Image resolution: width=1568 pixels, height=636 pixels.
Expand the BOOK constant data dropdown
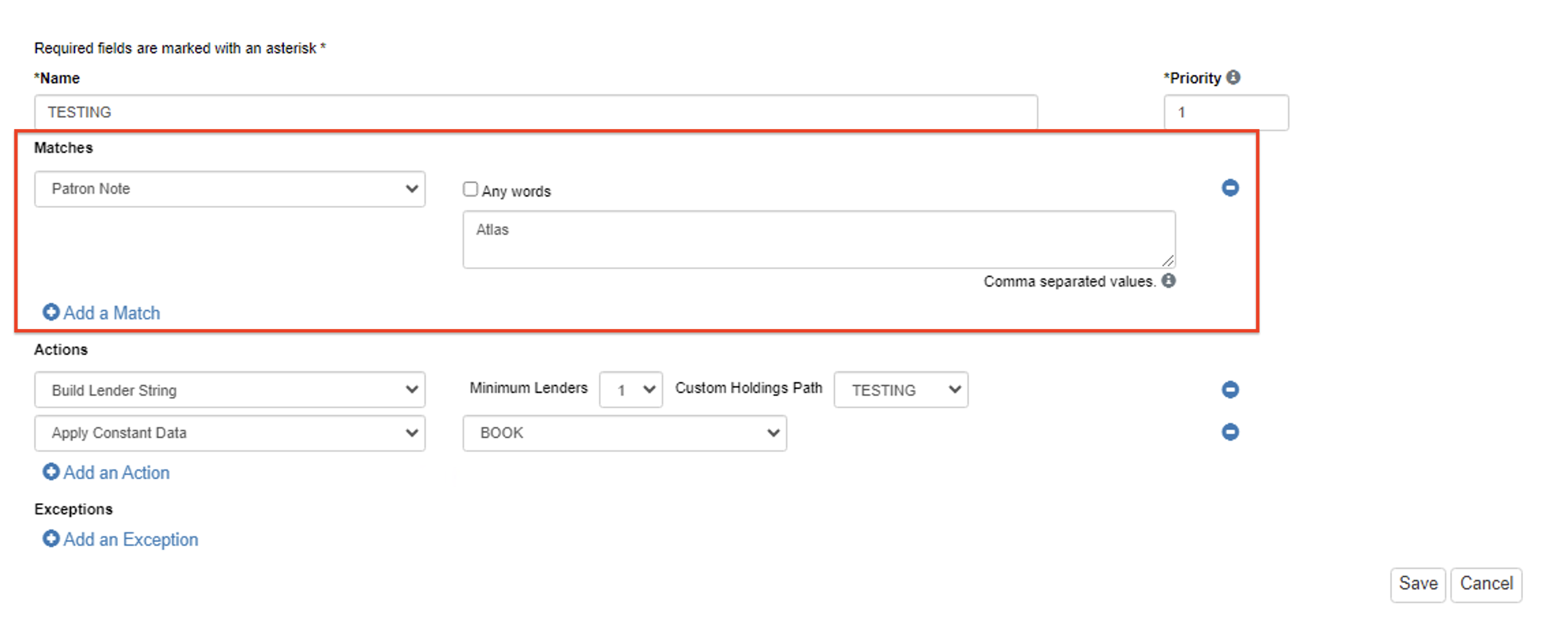pos(624,433)
